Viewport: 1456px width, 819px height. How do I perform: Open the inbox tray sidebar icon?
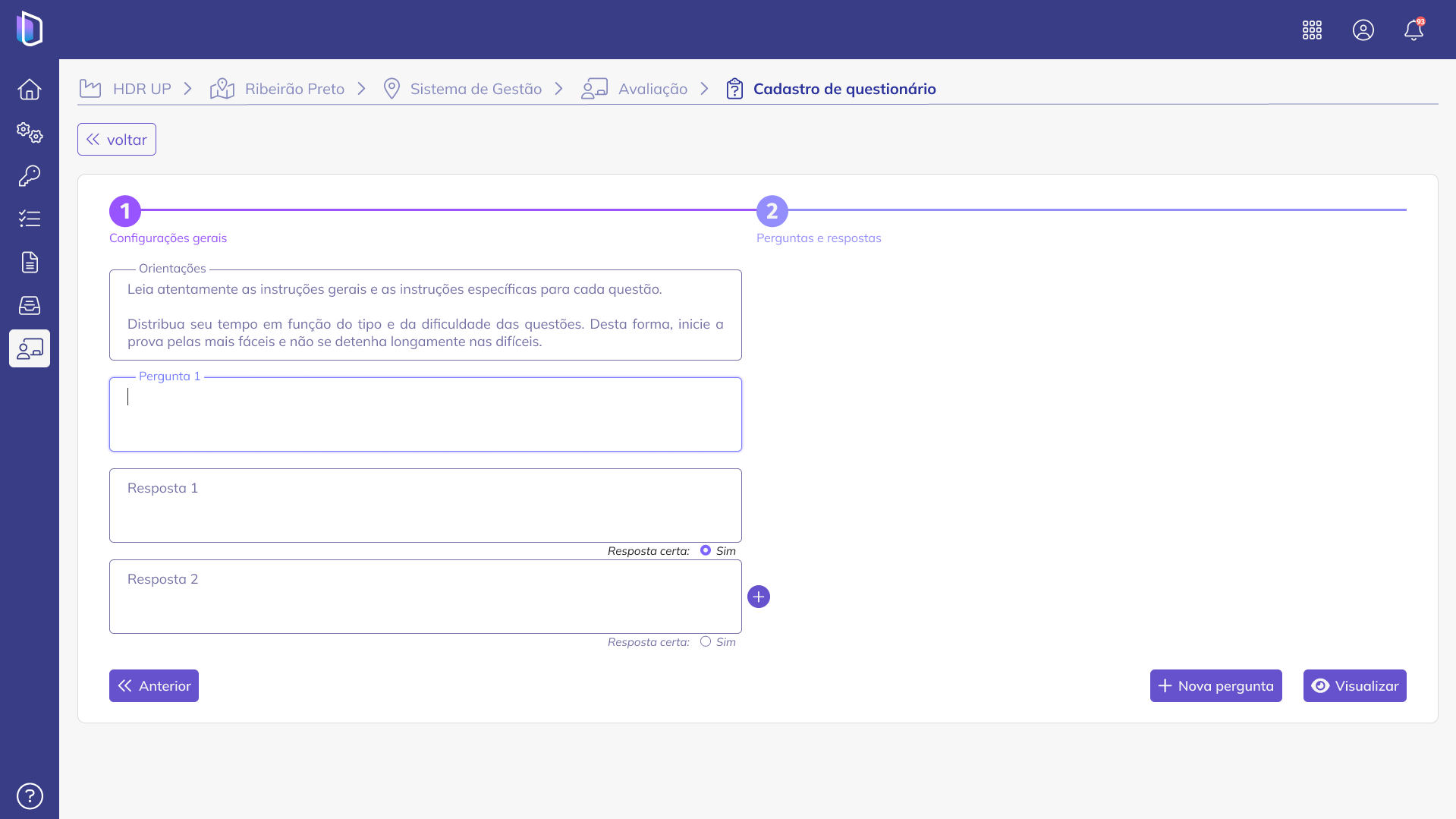tap(30, 305)
